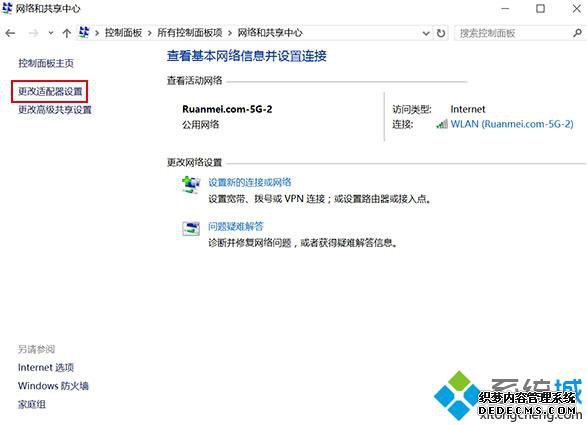Select 网络和共享中心 in the breadcrumb
The height and width of the screenshot is (425, 587).
click(270, 33)
